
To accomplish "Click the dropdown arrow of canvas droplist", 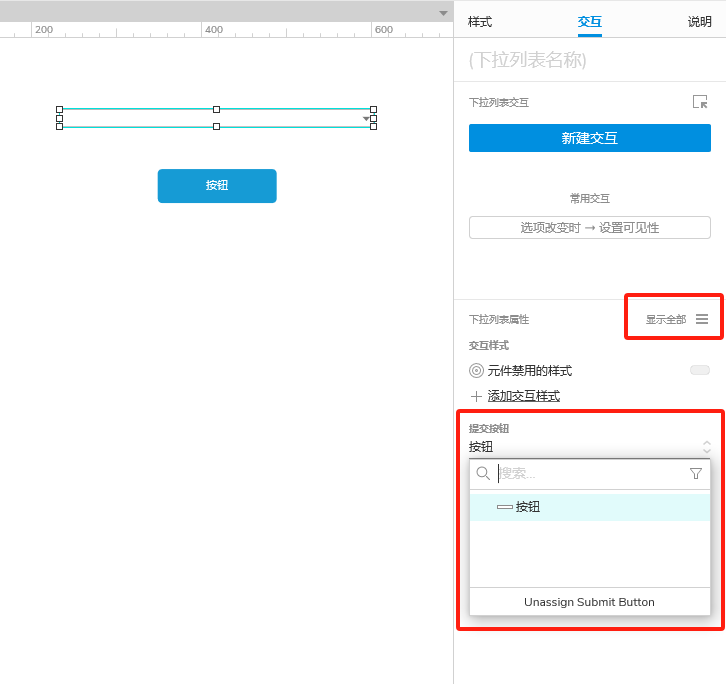I will click(x=366, y=119).
